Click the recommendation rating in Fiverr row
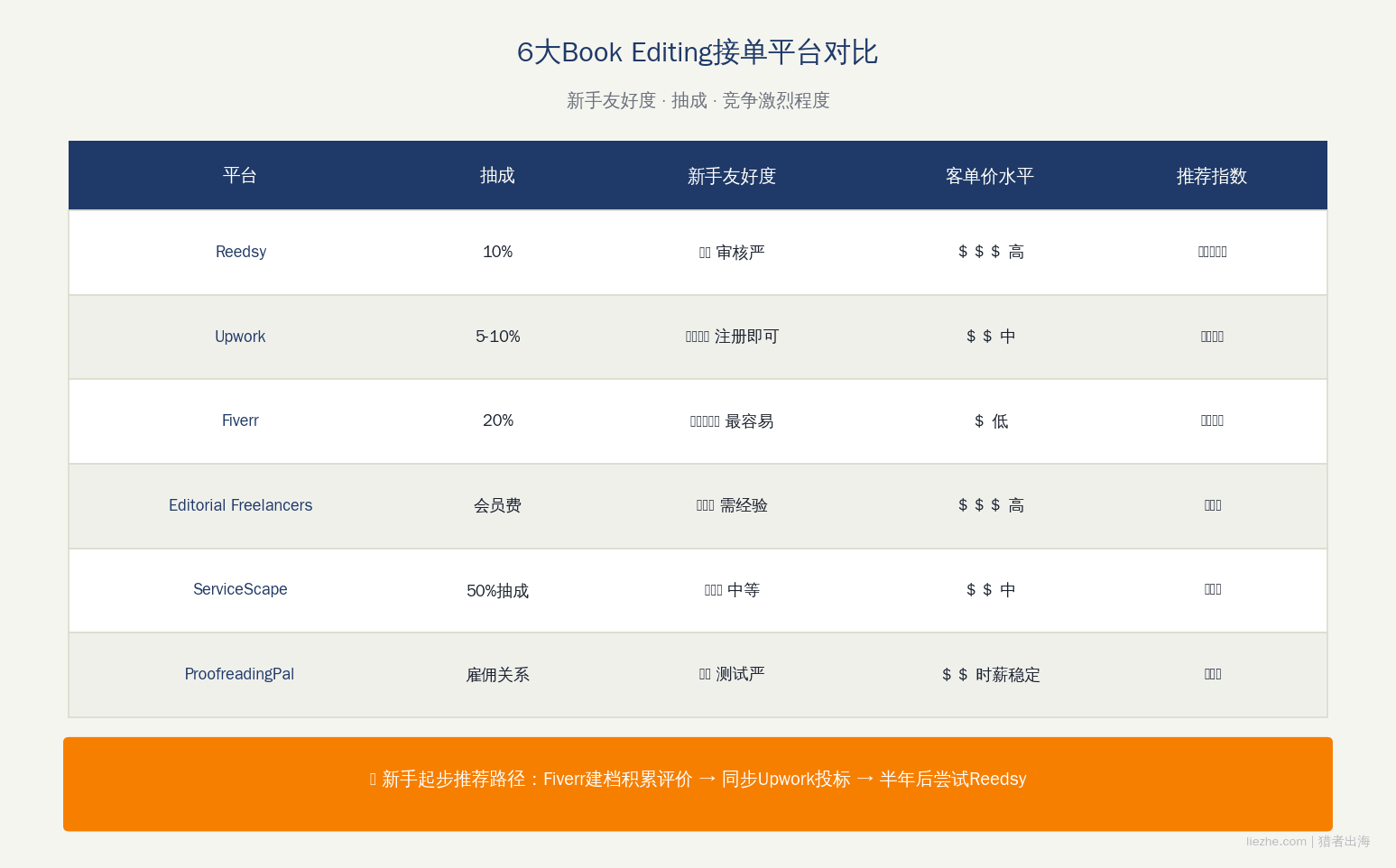1396x868 pixels. tap(1212, 420)
